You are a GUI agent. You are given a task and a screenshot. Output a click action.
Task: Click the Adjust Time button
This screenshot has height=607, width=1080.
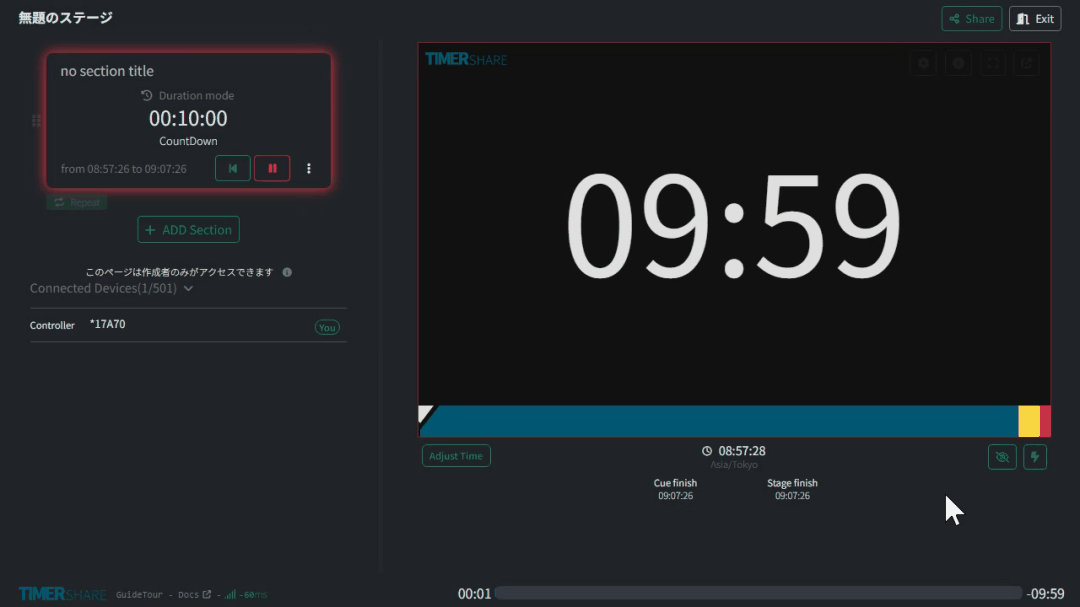point(456,456)
